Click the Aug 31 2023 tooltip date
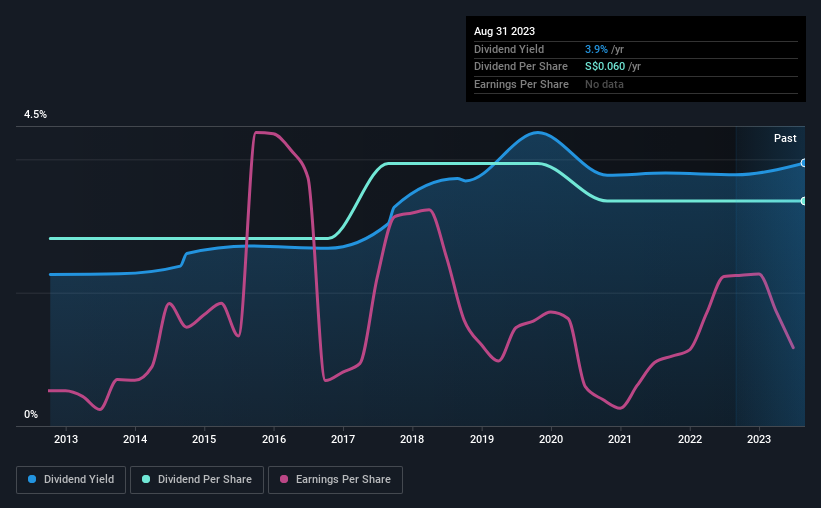The width and height of the screenshot is (821, 508). 504,31
